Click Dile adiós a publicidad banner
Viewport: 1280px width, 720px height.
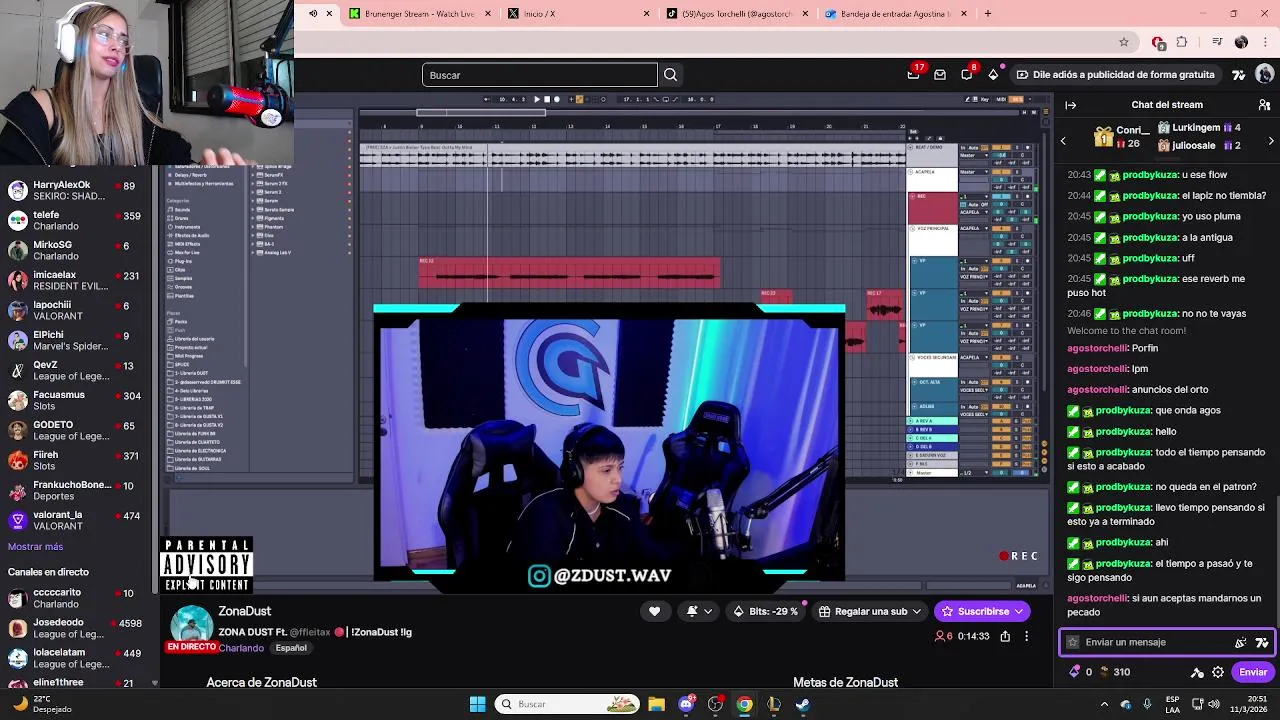tap(1115, 74)
